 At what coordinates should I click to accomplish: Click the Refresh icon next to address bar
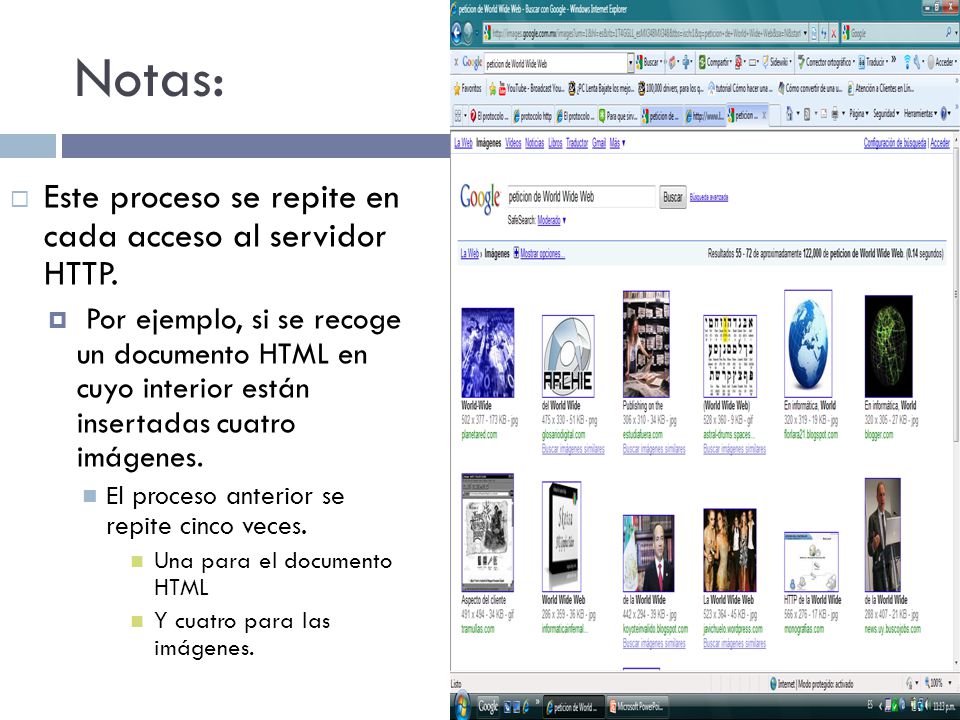[x=823, y=34]
